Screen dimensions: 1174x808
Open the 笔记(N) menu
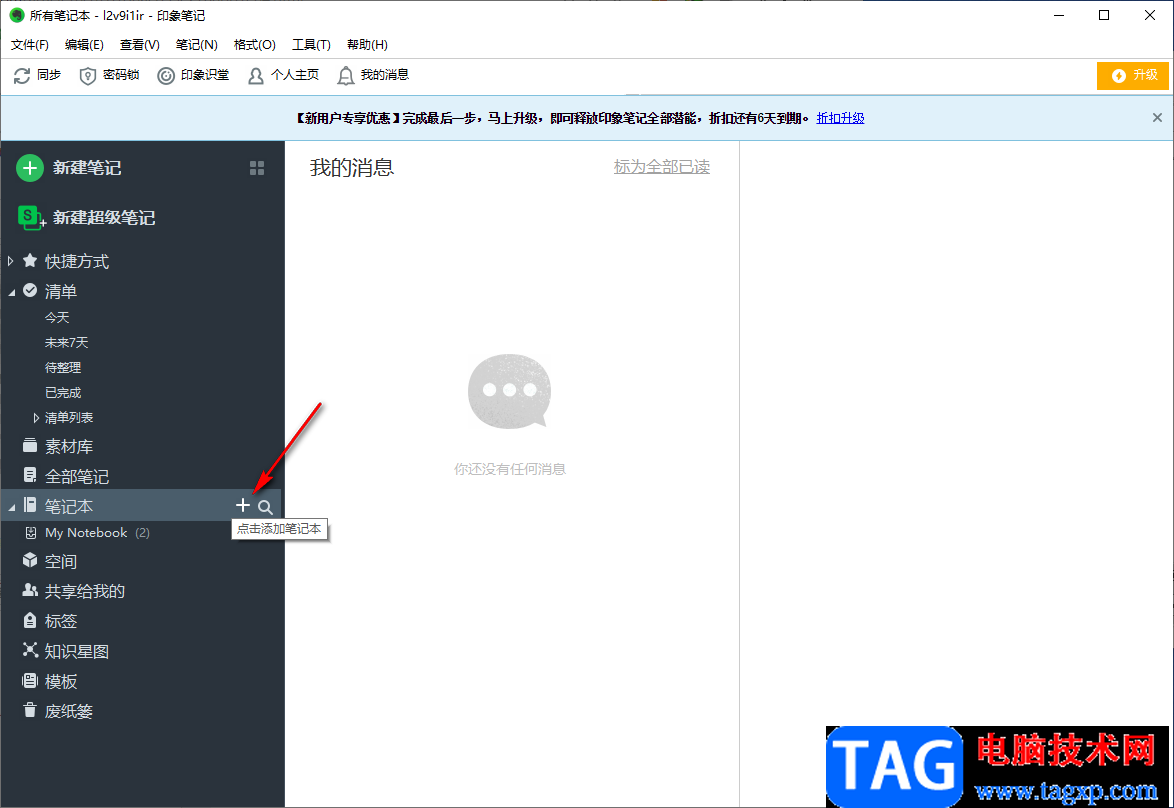click(196, 45)
